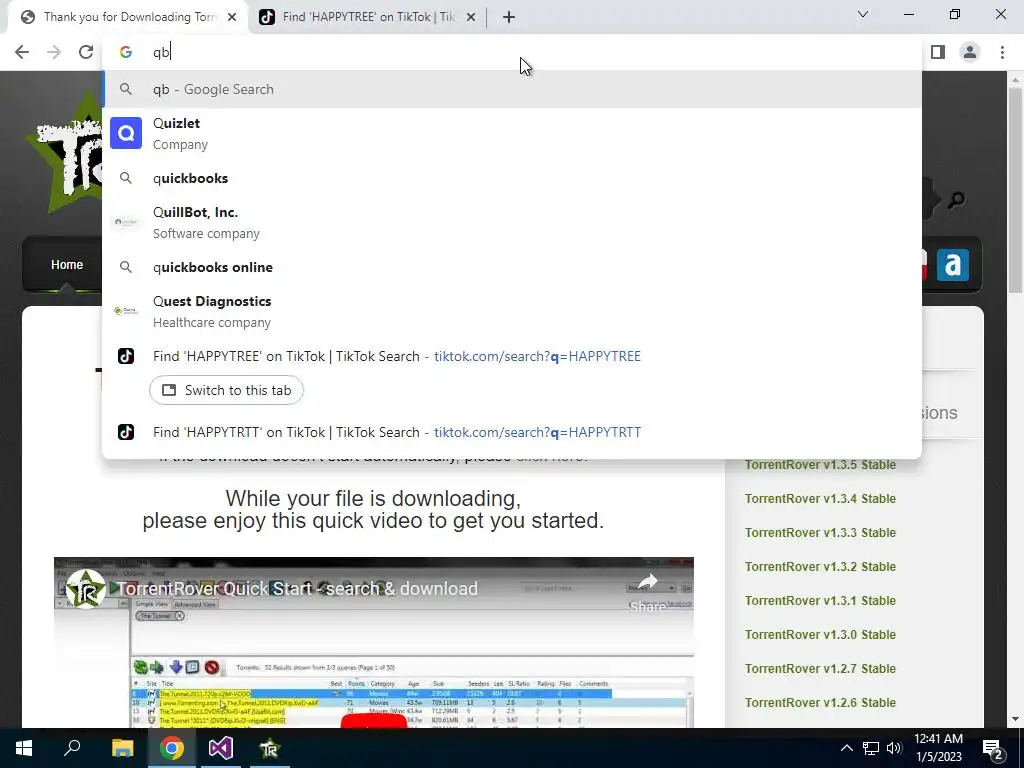Open tiktok.com/search?q=HAPPYTREE suggestion
The width and height of the screenshot is (1024, 768).
coord(512,356)
